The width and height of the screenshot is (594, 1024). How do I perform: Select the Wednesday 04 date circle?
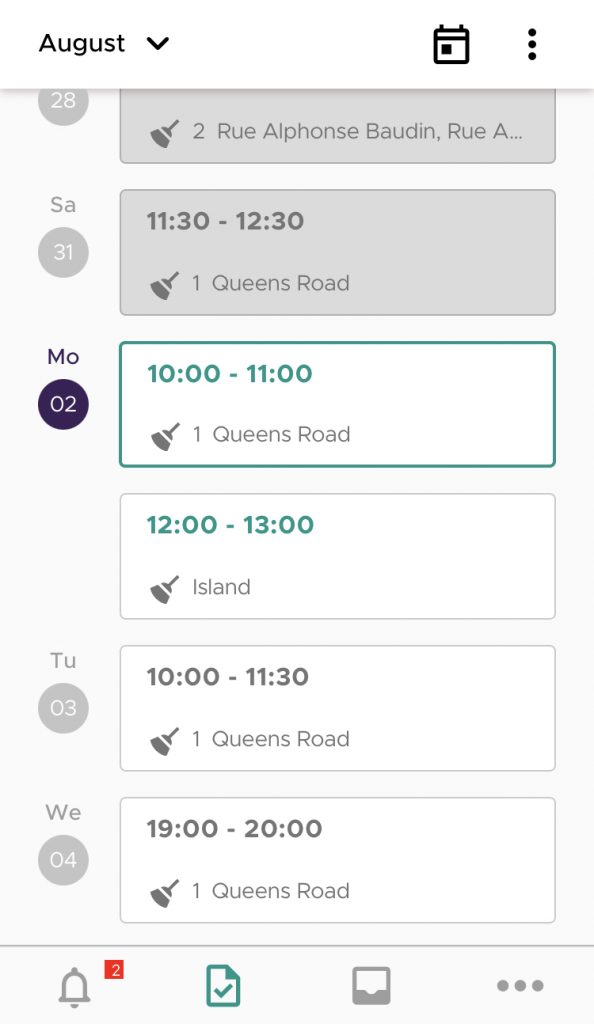click(x=63, y=860)
